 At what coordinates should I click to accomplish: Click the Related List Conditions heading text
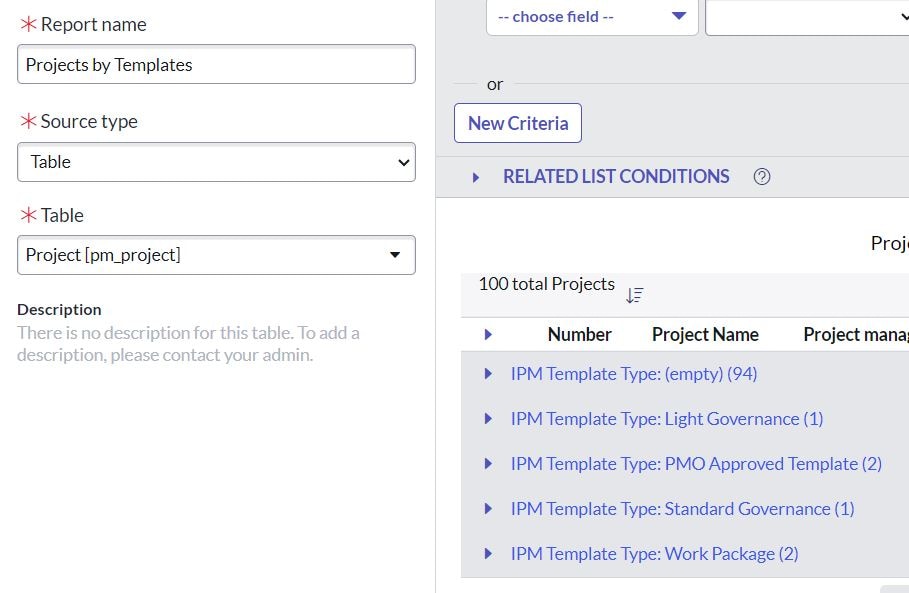616,177
